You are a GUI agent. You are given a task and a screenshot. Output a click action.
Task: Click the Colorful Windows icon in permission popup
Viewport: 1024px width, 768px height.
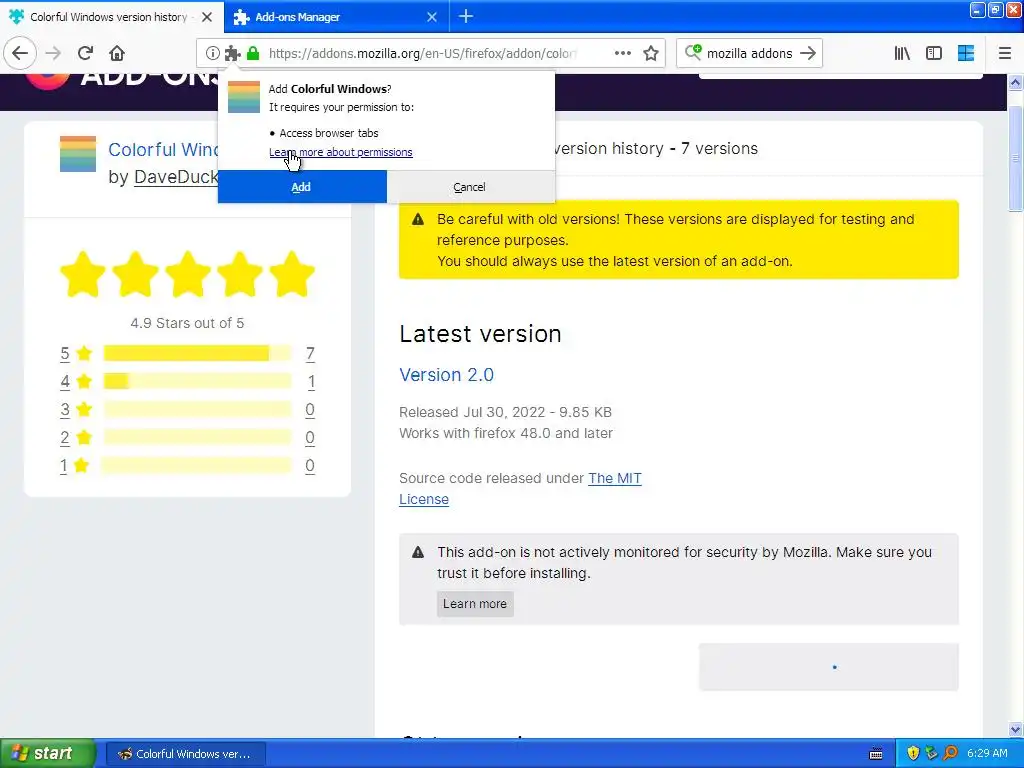click(244, 97)
